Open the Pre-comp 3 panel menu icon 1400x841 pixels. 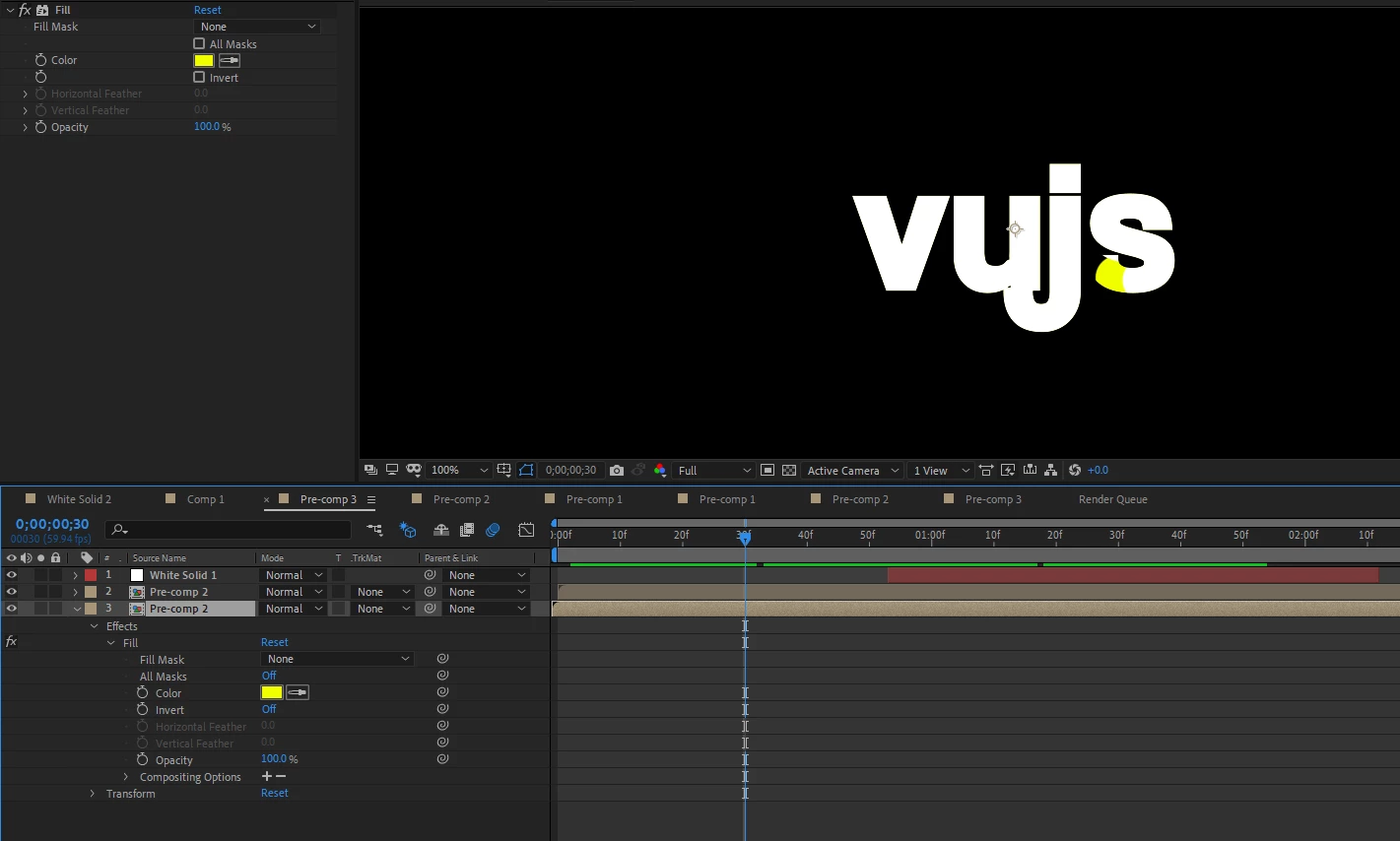(371, 500)
